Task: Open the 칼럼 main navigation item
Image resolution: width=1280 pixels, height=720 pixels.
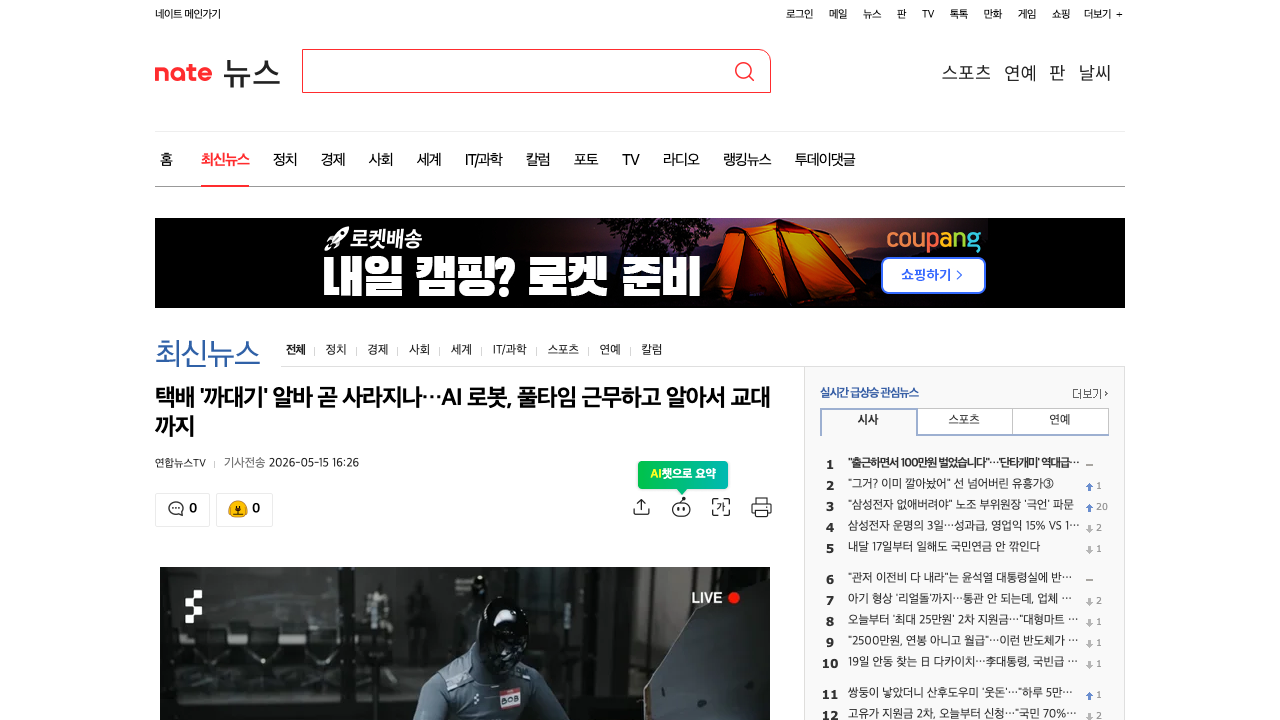Action: pos(538,159)
